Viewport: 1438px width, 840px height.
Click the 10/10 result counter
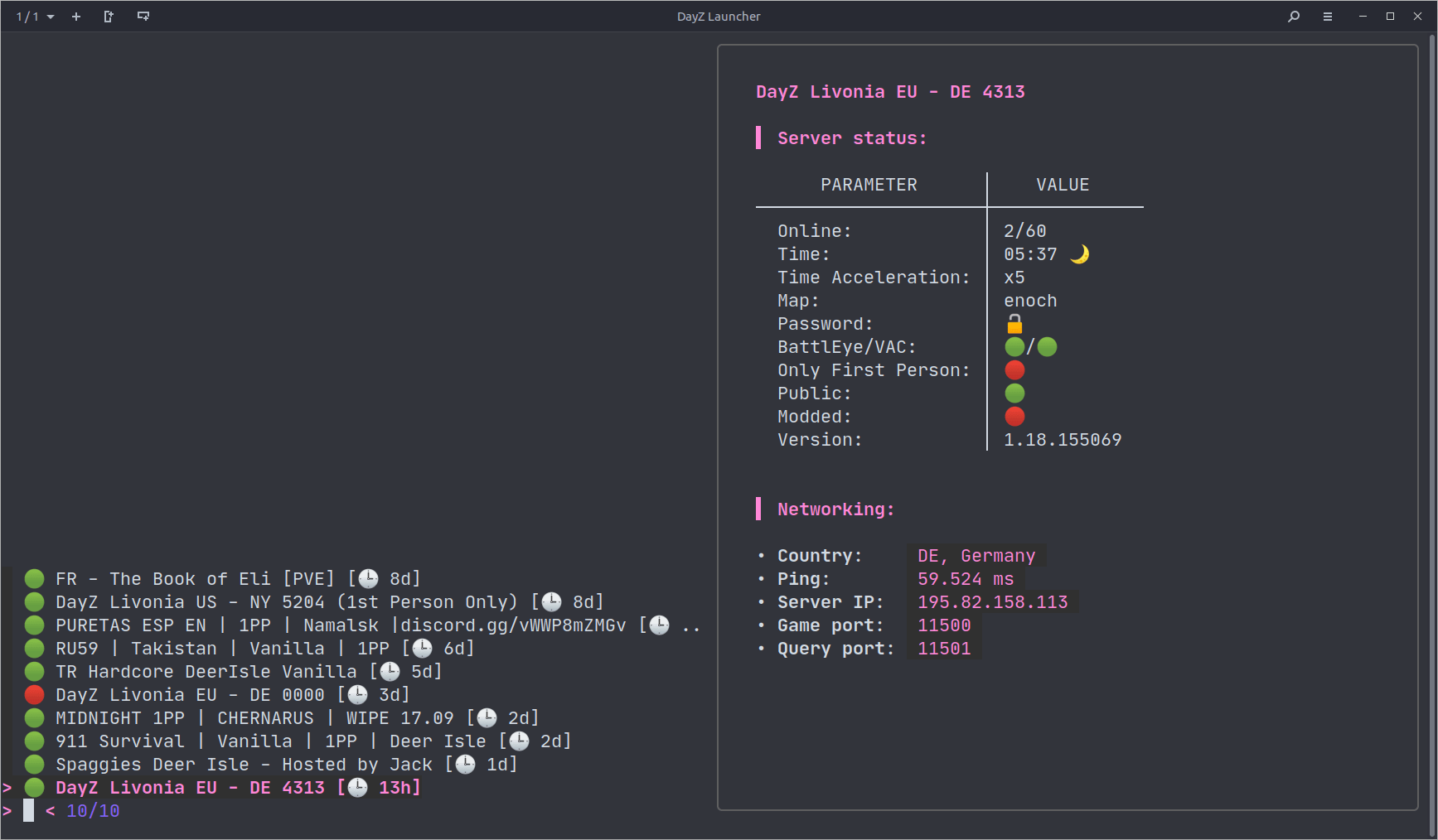point(93,811)
